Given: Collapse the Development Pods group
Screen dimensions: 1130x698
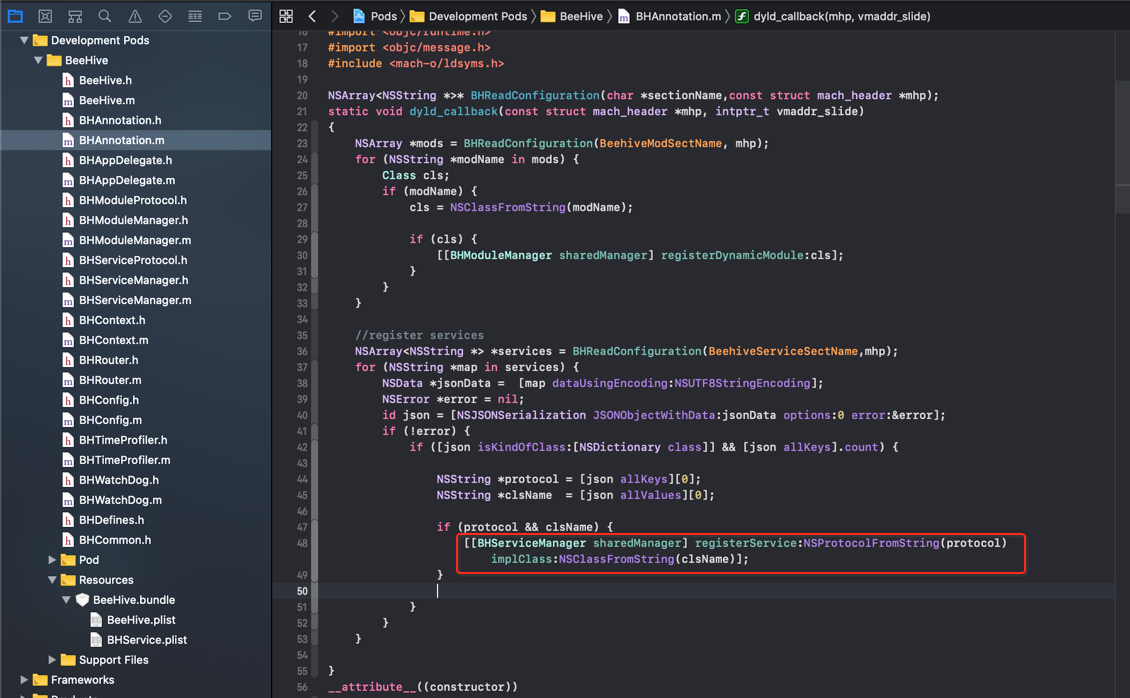Looking at the screenshot, I should tap(24, 40).
